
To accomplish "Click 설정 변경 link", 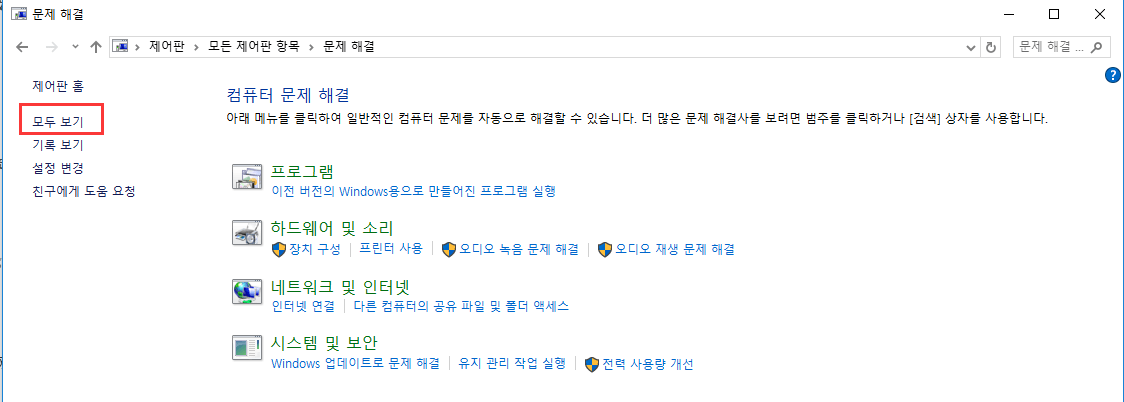I will point(58,168).
